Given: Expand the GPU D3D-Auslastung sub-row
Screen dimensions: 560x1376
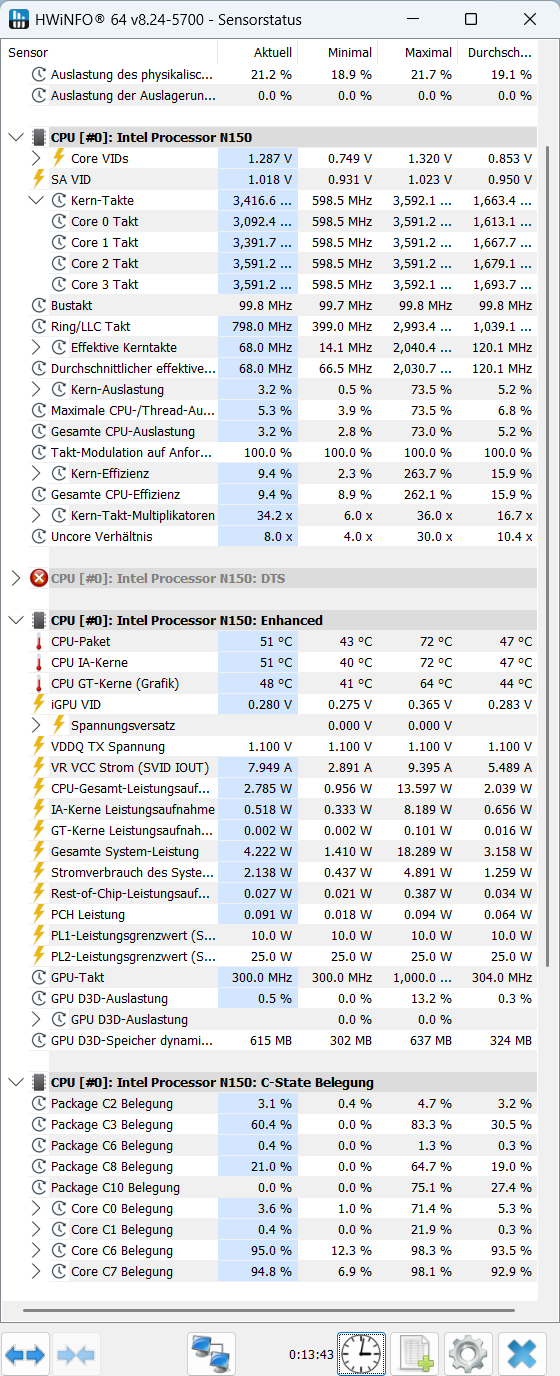Looking at the screenshot, I should (x=37, y=1019).
